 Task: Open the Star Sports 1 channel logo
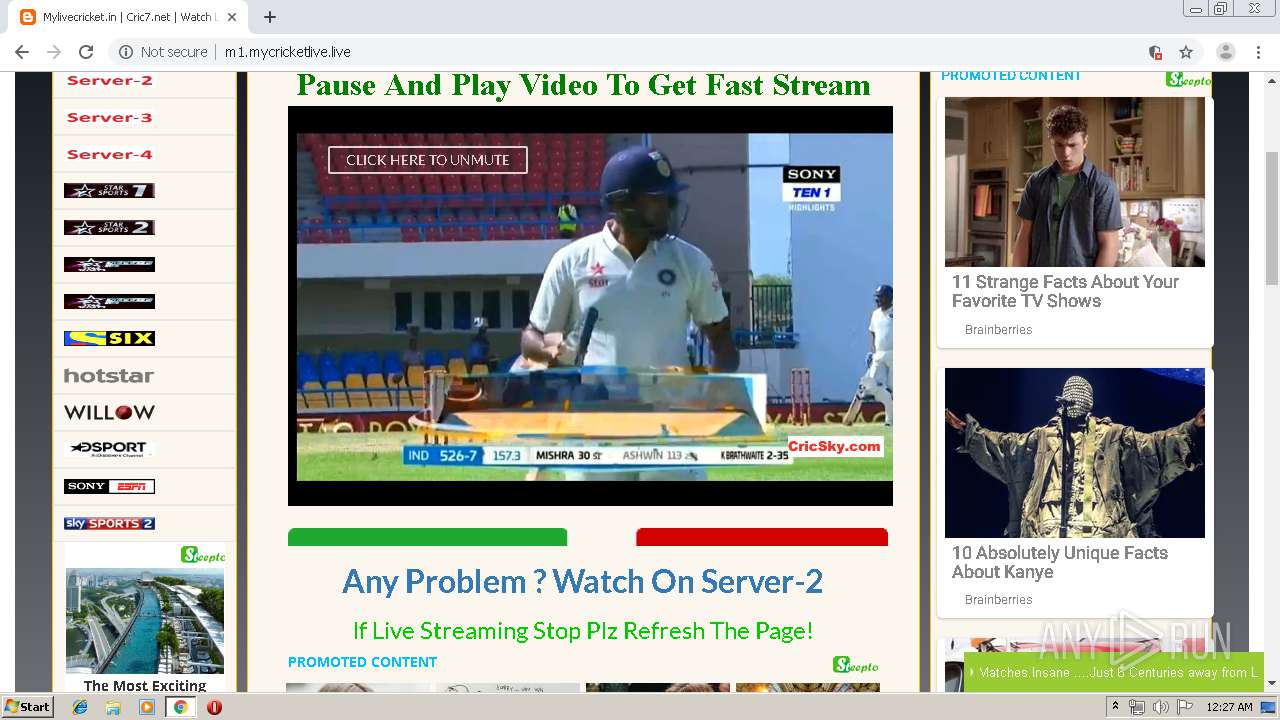(x=109, y=191)
